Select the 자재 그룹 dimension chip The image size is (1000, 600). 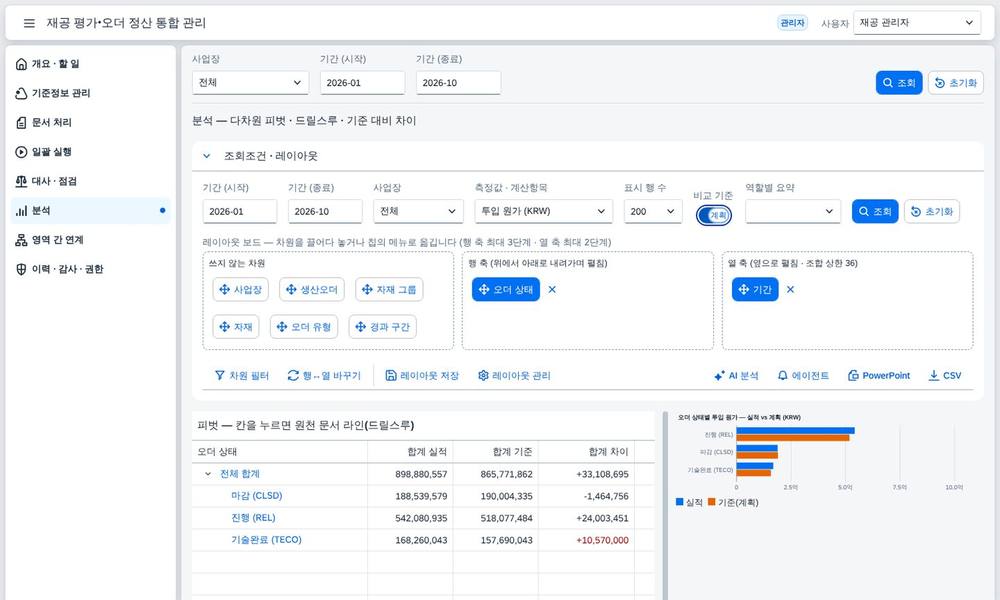point(389,289)
